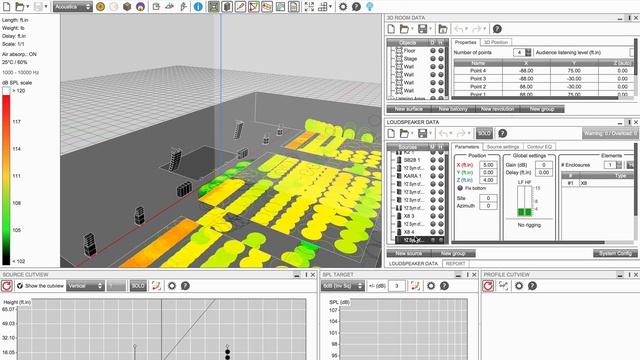Switch to the Source settings tab
The height and width of the screenshot is (360, 640).
(x=503, y=147)
